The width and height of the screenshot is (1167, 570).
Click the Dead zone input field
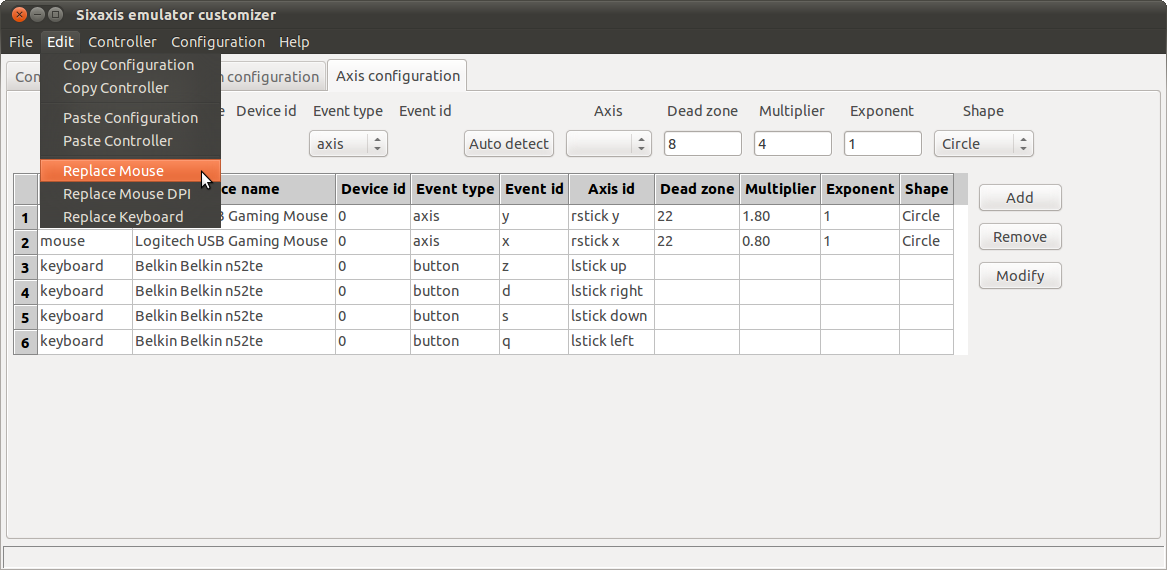702,144
